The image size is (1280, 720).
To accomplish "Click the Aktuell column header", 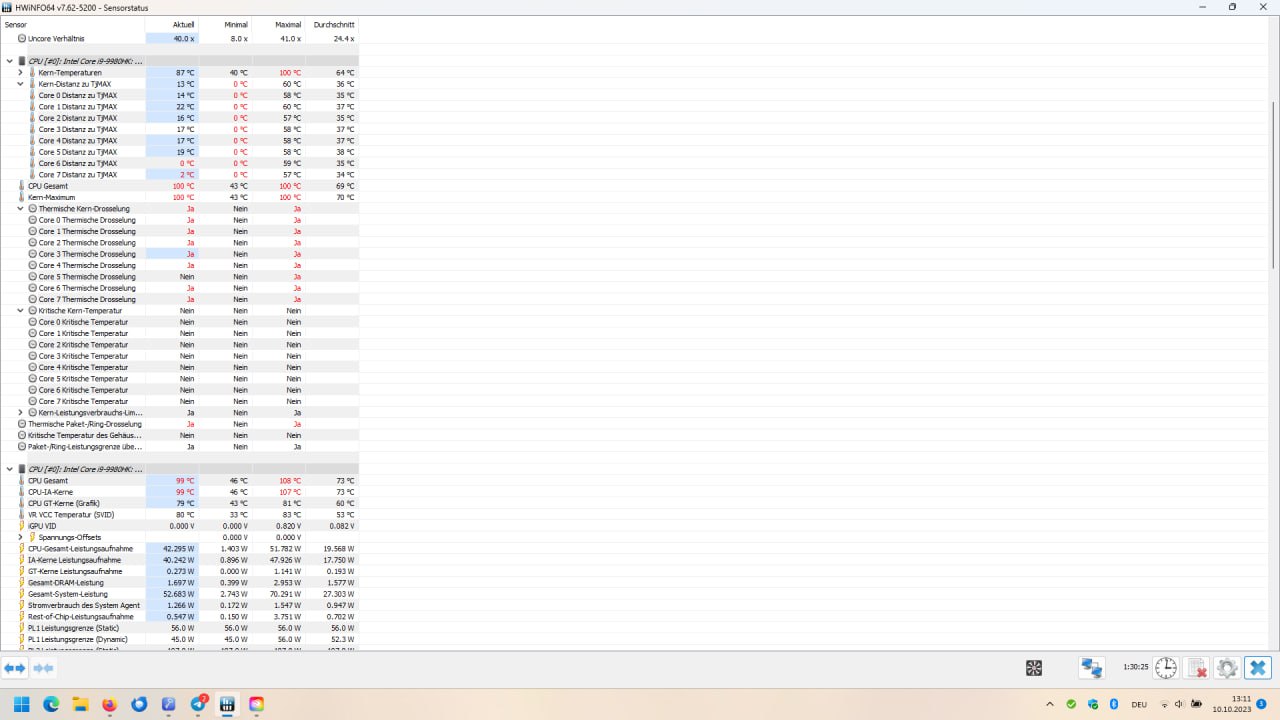I will (x=172, y=24).
